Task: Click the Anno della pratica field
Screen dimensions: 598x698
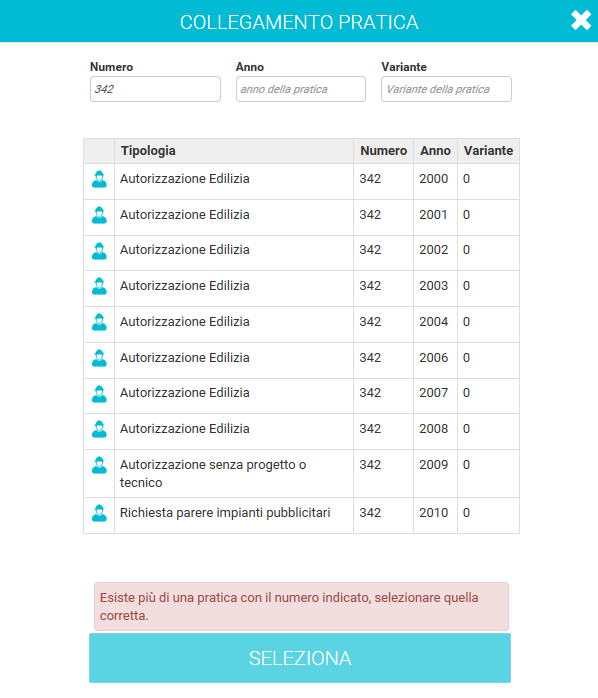Action: pyautogui.click(x=301, y=89)
